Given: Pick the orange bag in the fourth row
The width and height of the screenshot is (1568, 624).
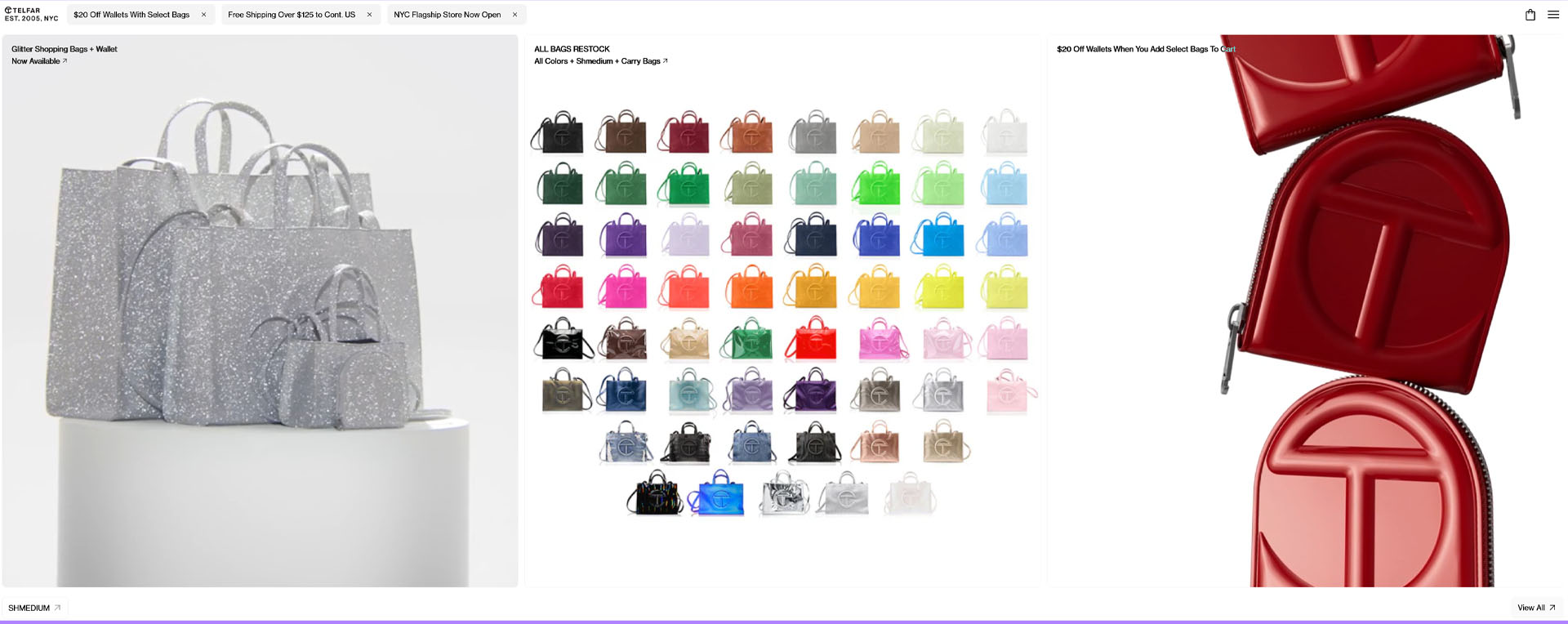Looking at the screenshot, I should 748,287.
